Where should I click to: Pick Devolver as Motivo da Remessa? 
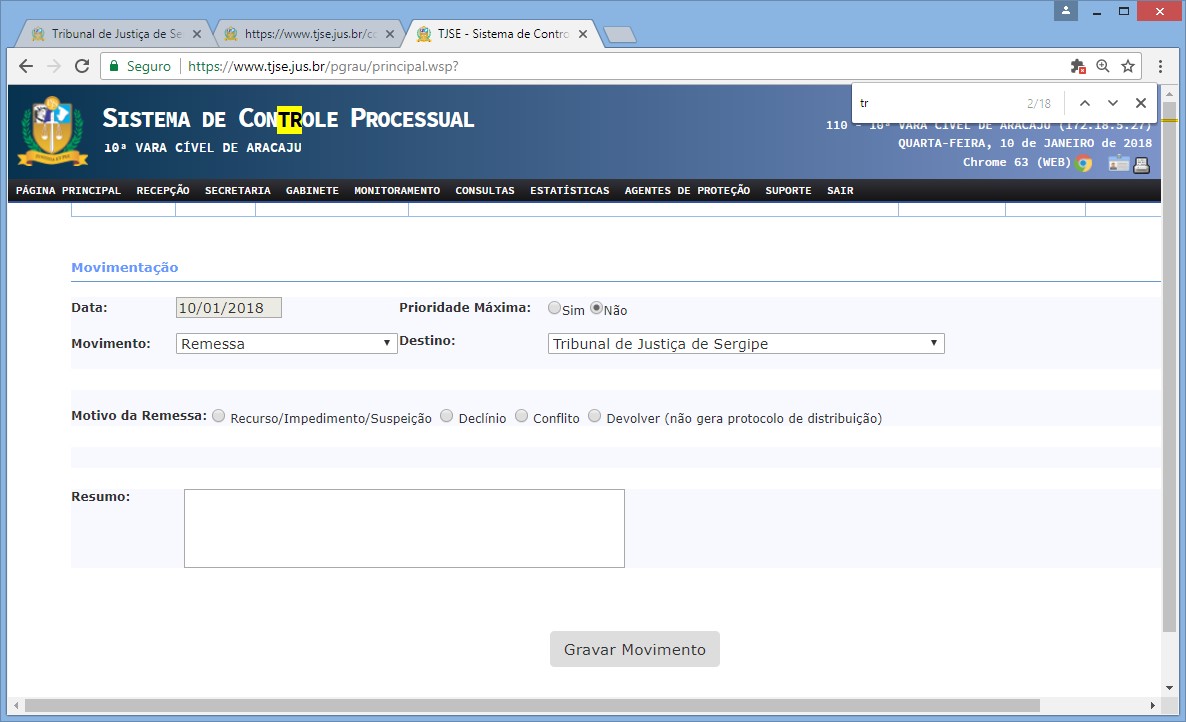coord(595,416)
